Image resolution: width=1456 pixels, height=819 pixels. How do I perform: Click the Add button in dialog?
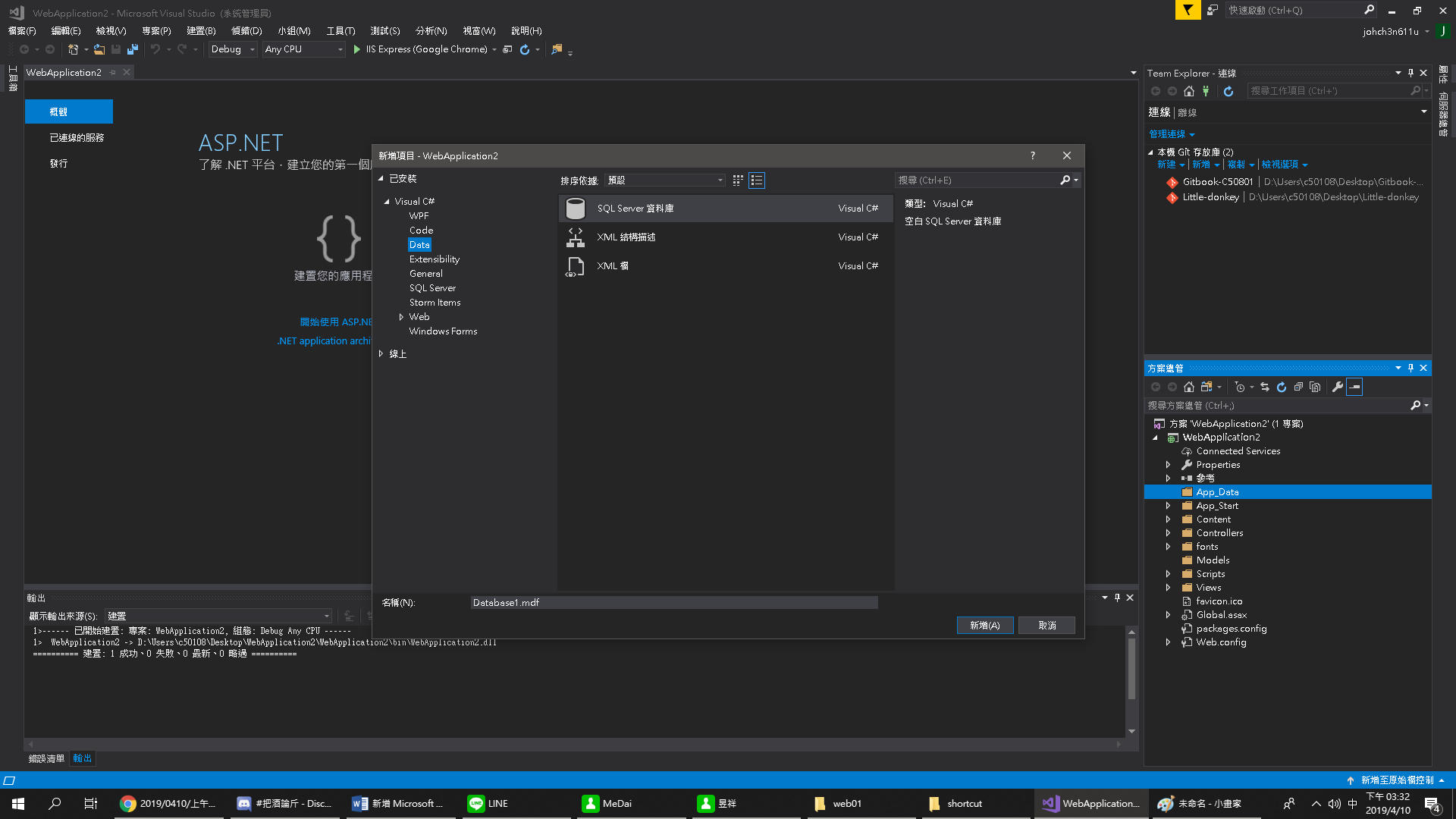tap(984, 626)
